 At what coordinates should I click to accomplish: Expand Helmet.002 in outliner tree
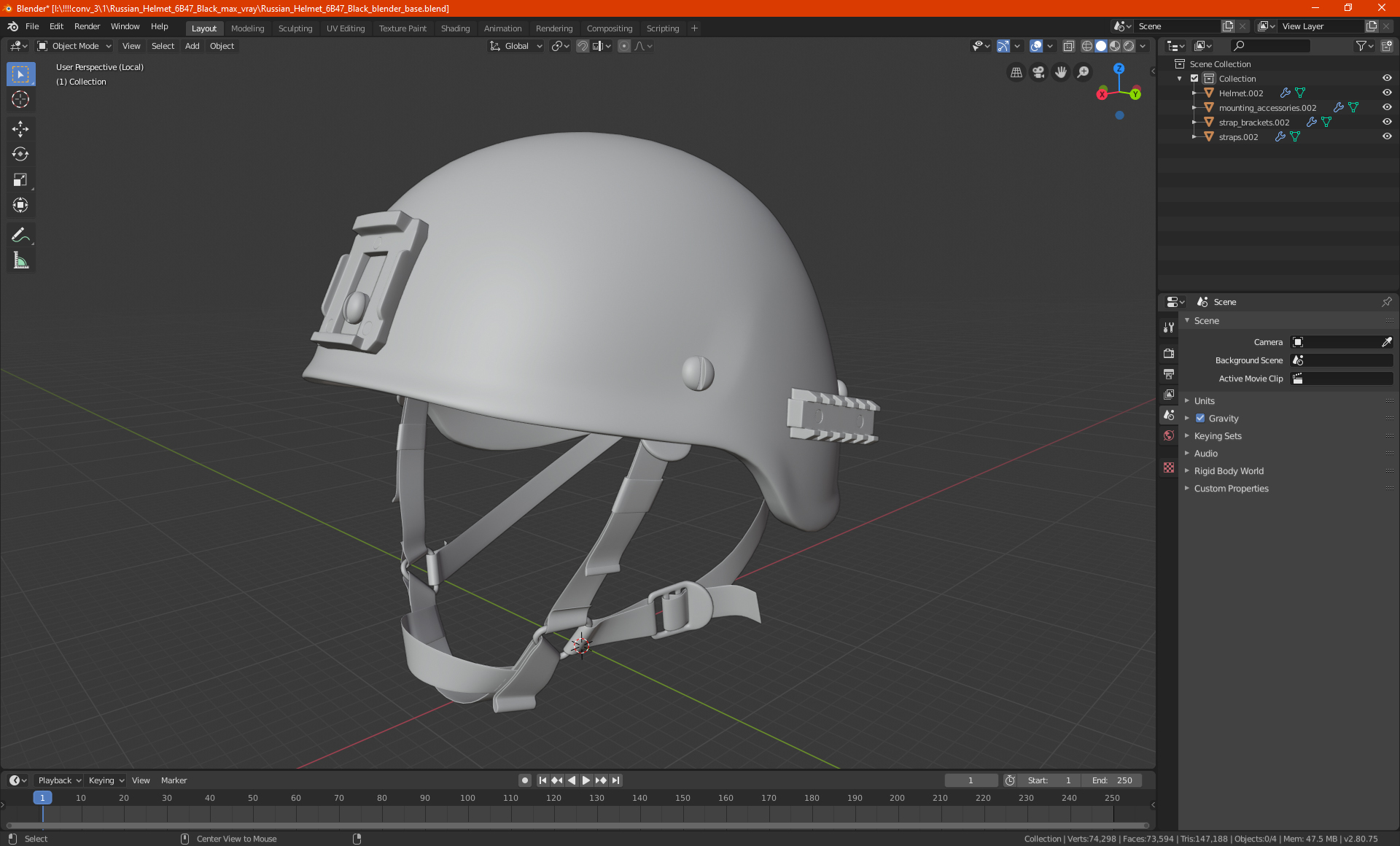point(1194,93)
